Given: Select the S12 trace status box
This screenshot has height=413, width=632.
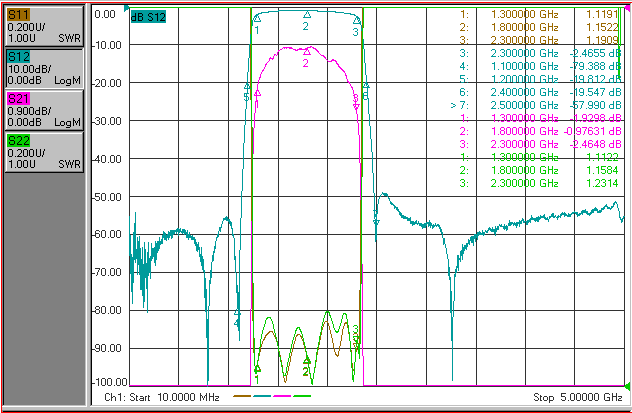Looking at the screenshot, I should [x=44, y=68].
